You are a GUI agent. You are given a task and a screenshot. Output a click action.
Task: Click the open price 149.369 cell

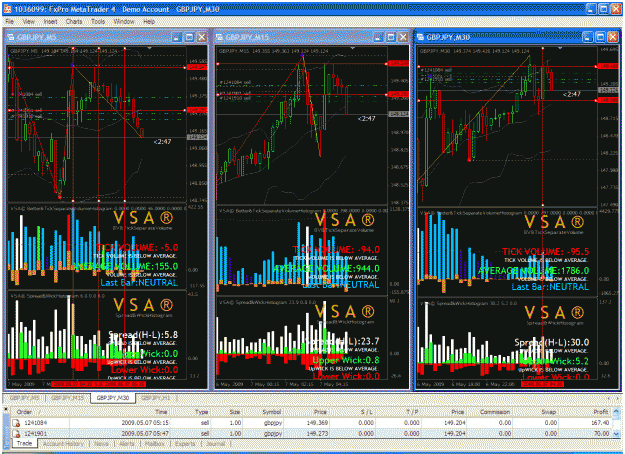point(318,423)
